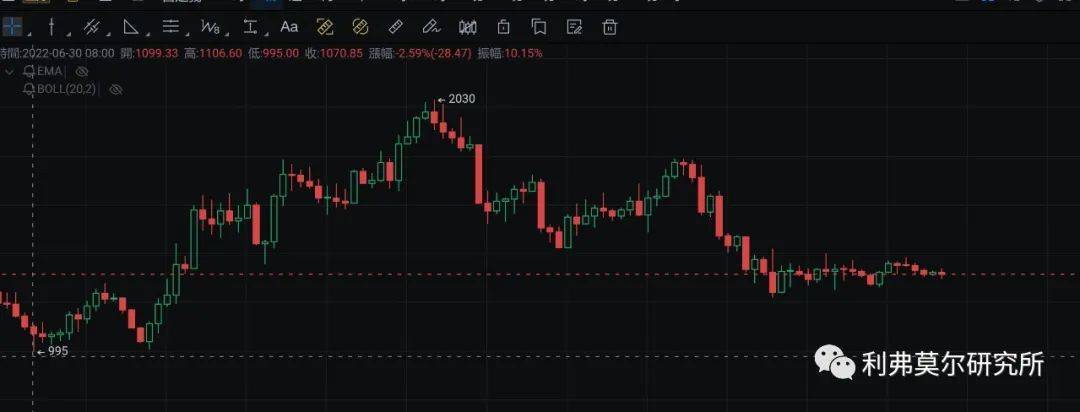
Task: Collapse the indicator list chevron
Action: point(9,71)
